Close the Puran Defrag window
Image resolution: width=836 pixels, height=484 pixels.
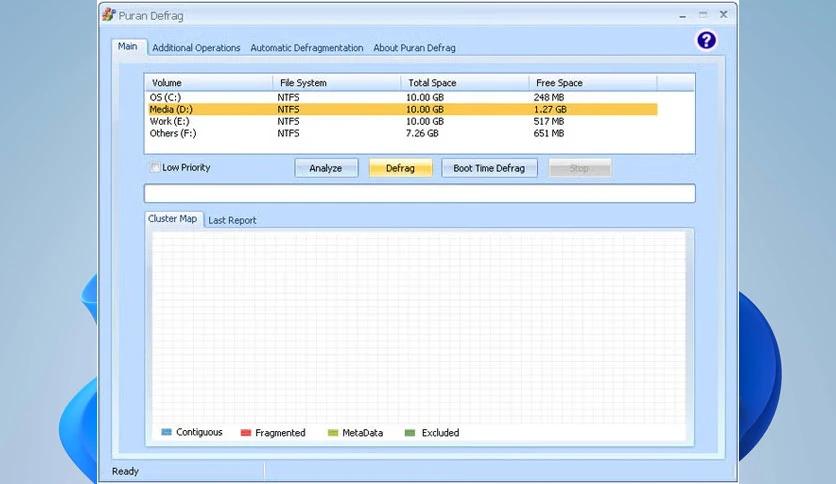point(724,15)
